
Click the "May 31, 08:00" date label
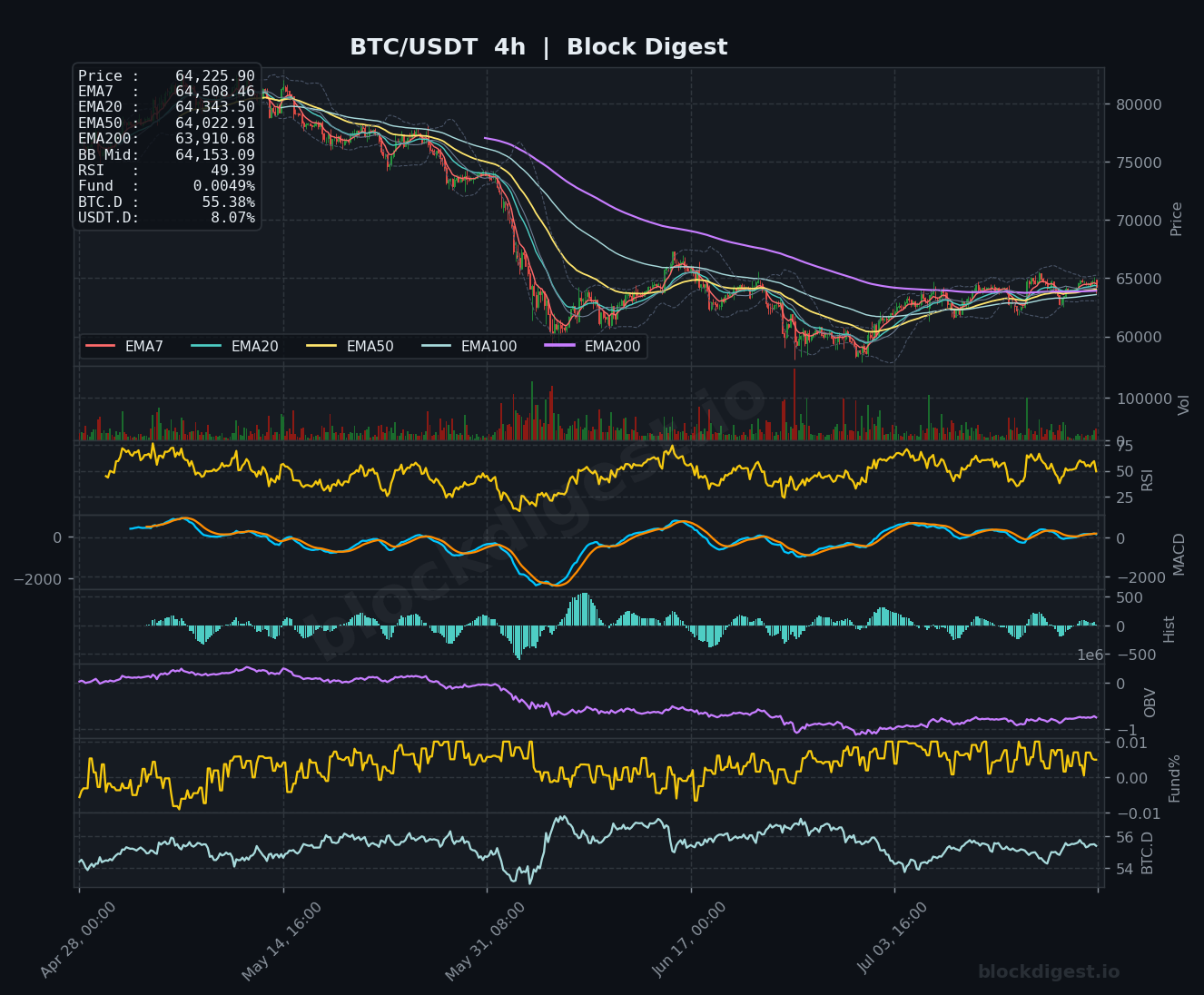[x=485, y=941]
